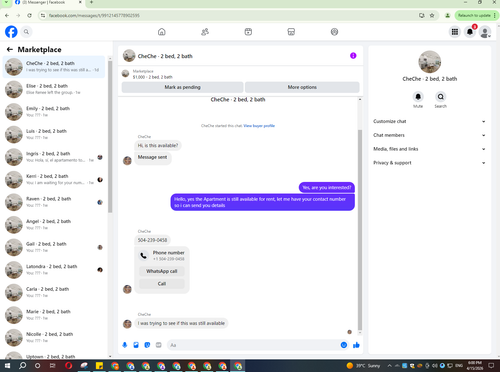Expand Privacy & support section
The width and height of the screenshot is (500, 372).
coord(429,163)
